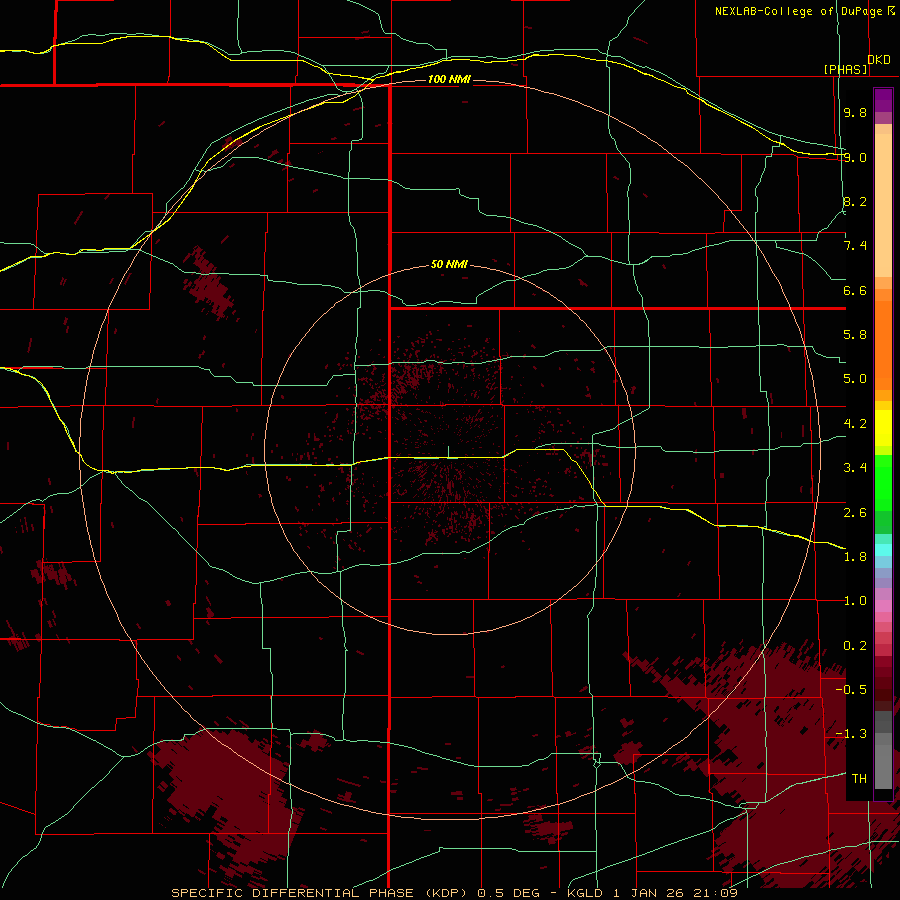Click the 1.8 scale value
The width and height of the screenshot is (900, 900).
pos(855,557)
